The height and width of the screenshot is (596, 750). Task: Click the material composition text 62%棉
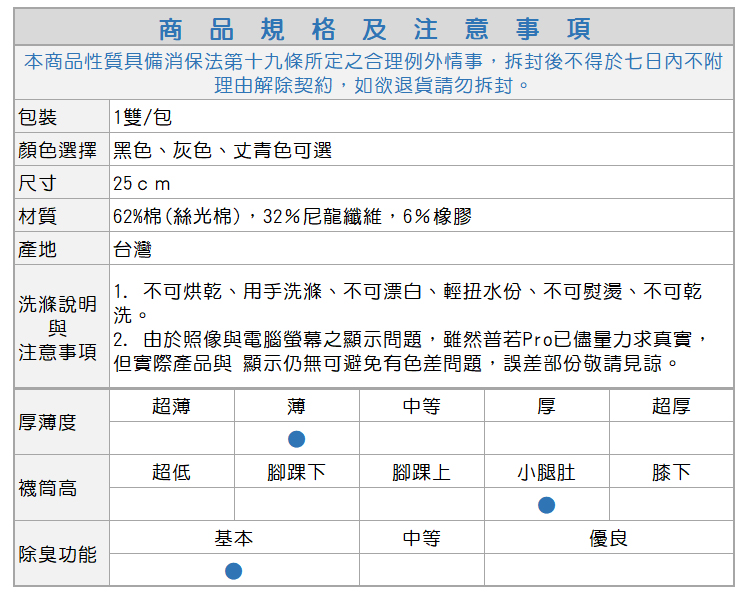[291, 216]
